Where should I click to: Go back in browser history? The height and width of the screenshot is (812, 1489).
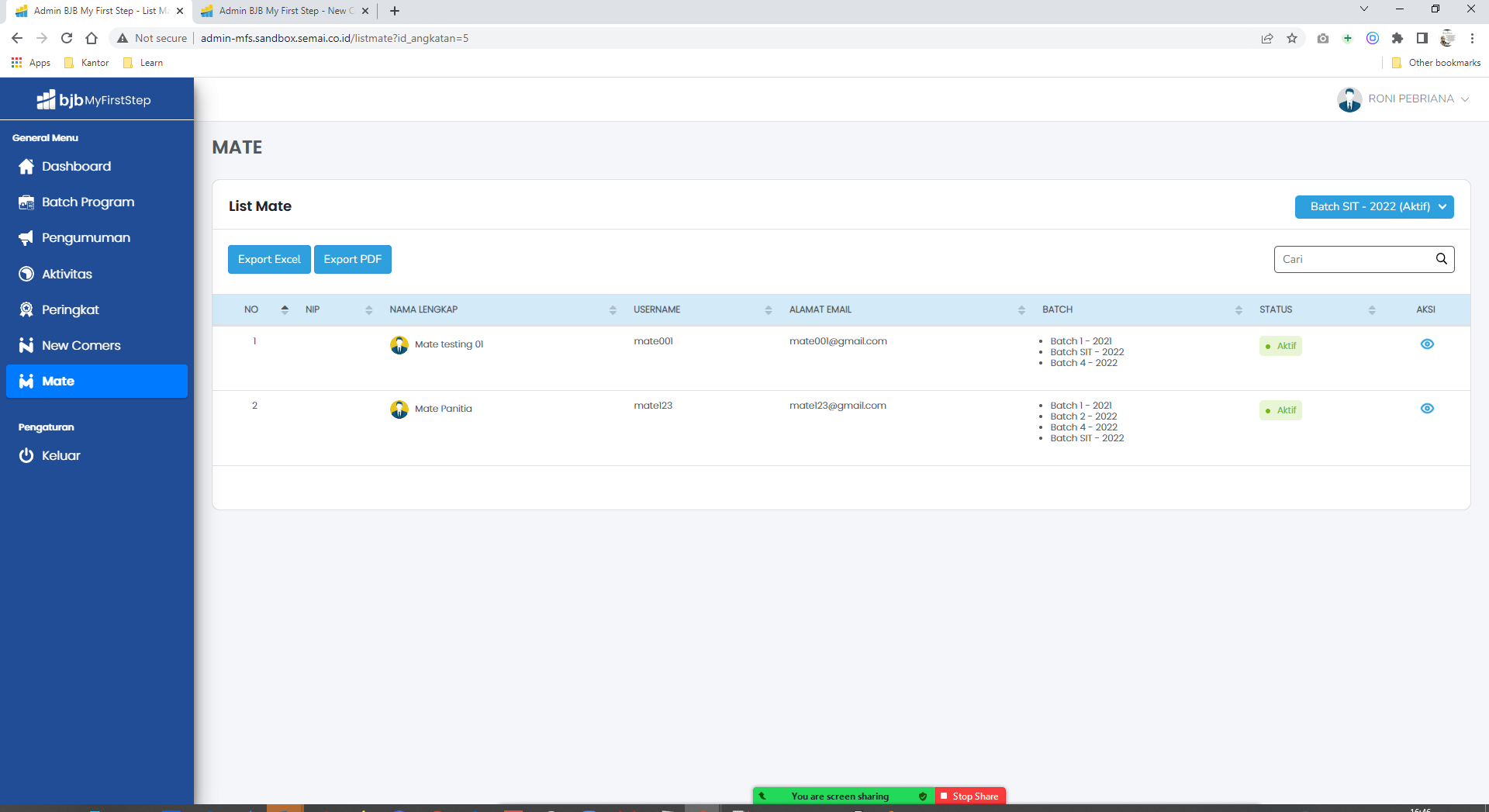(17, 38)
